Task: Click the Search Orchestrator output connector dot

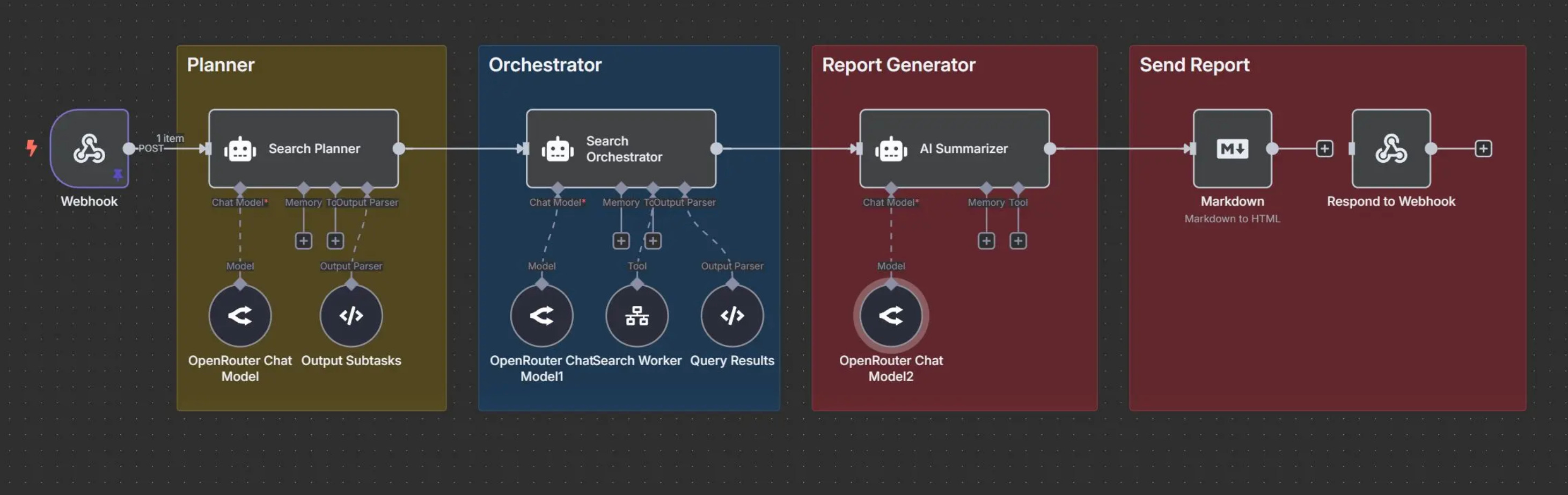Action: click(x=716, y=149)
